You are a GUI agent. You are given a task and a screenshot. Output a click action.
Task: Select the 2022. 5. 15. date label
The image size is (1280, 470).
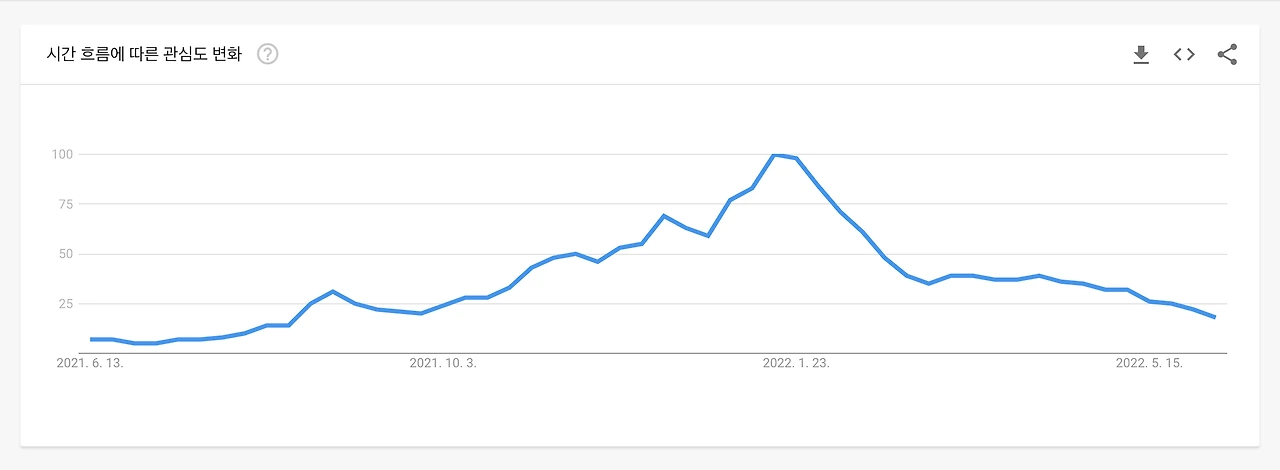pos(1149,364)
